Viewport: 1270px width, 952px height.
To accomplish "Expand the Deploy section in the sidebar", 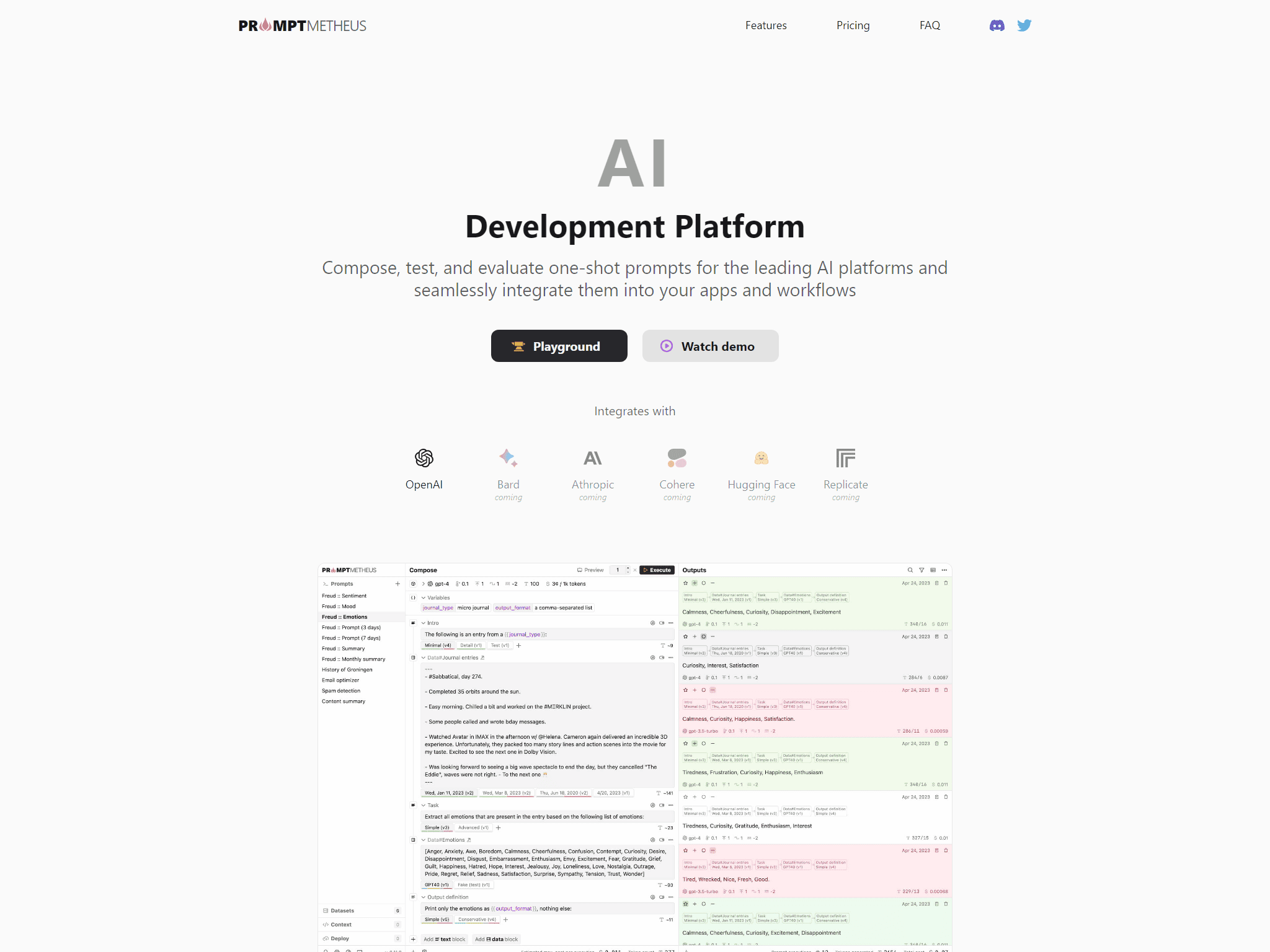I will [x=362, y=938].
